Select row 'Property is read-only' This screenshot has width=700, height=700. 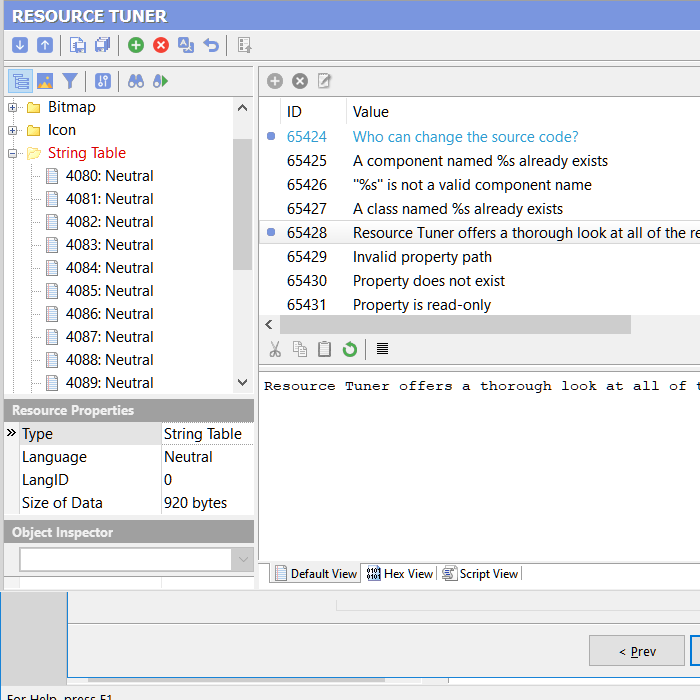tap(479, 304)
